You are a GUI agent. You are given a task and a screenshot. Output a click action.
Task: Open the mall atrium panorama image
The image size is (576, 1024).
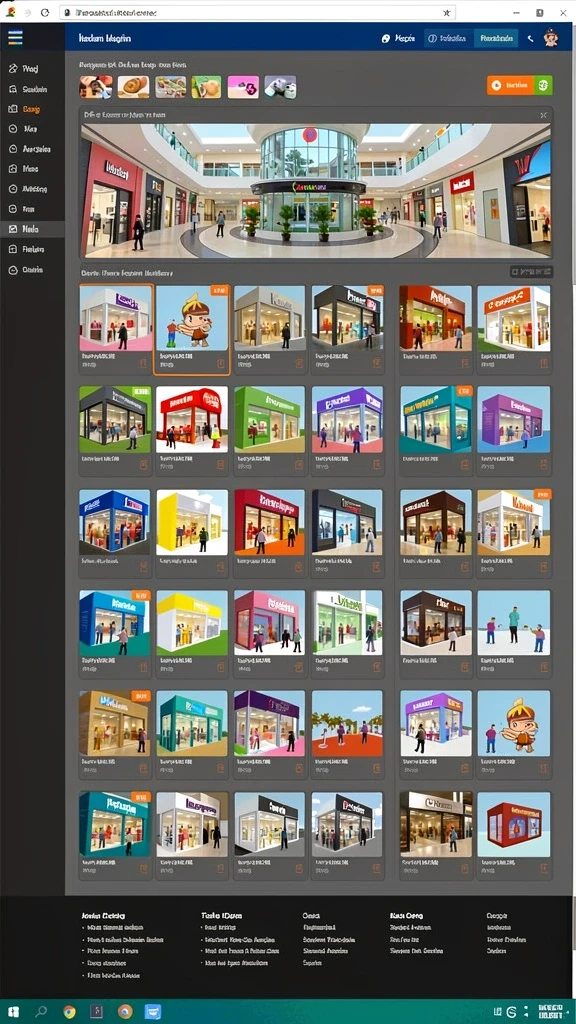[x=315, y=190]
